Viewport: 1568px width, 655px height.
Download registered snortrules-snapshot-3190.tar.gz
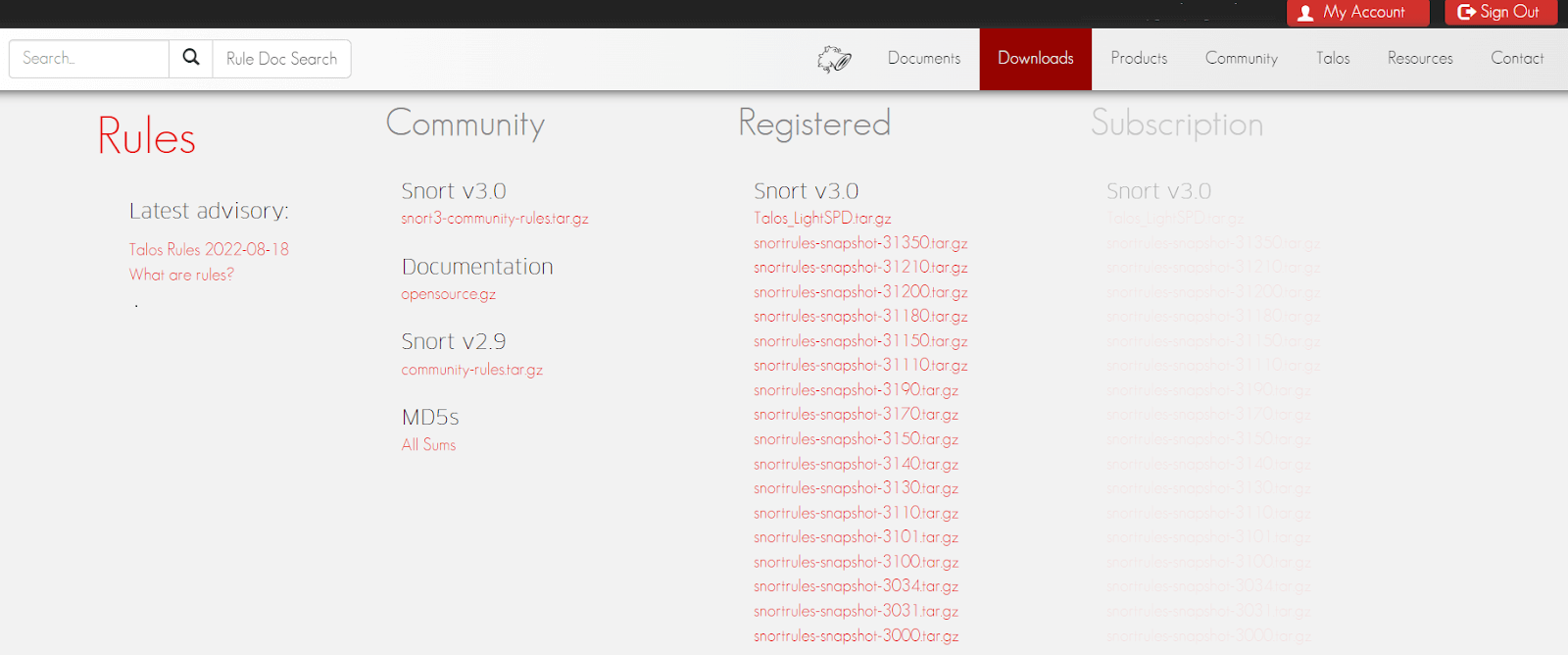point(857,390)
